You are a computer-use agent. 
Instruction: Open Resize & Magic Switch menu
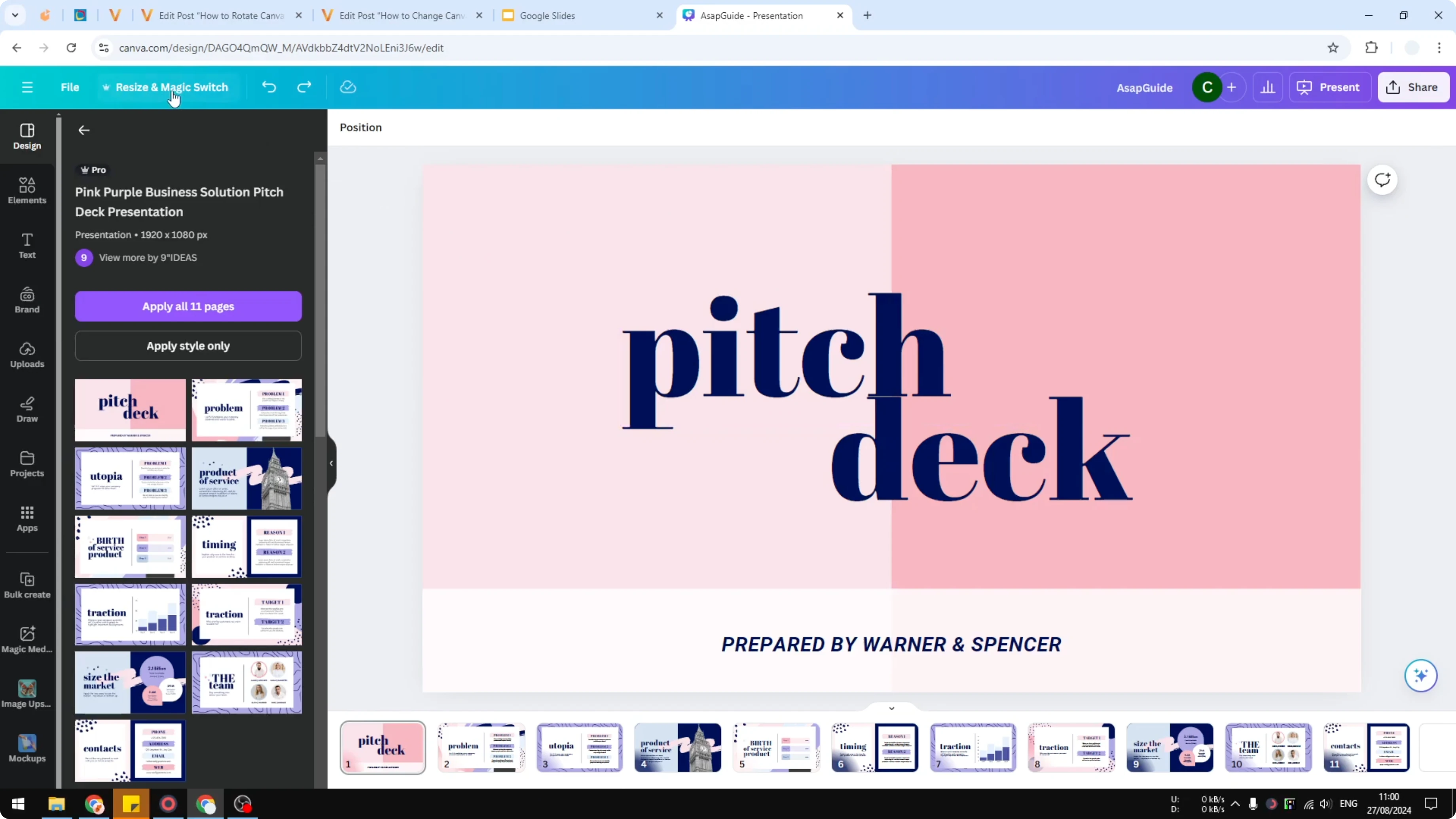coord(166,87)
